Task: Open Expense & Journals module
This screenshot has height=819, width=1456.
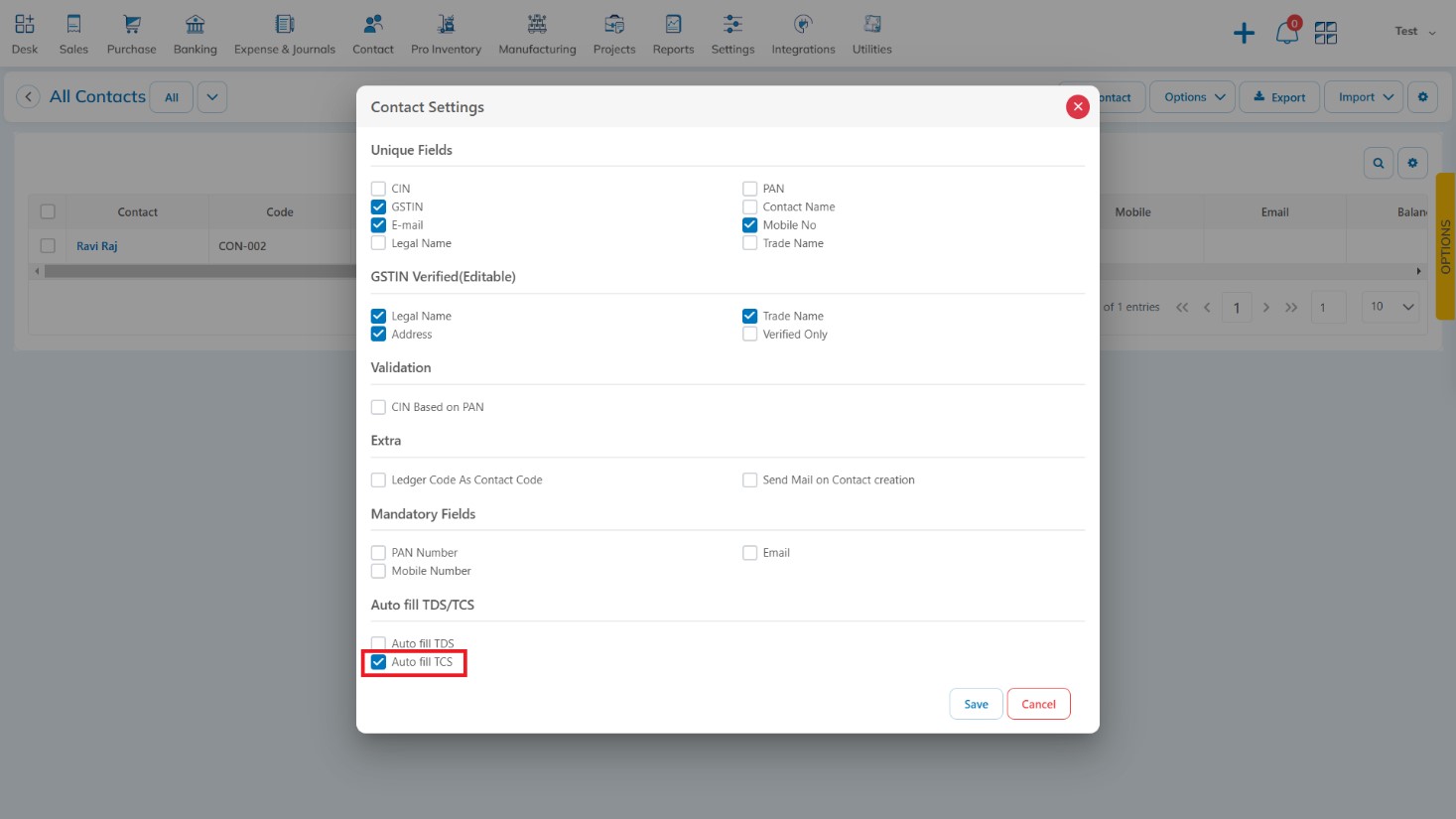Action: (x=285, y=34)
